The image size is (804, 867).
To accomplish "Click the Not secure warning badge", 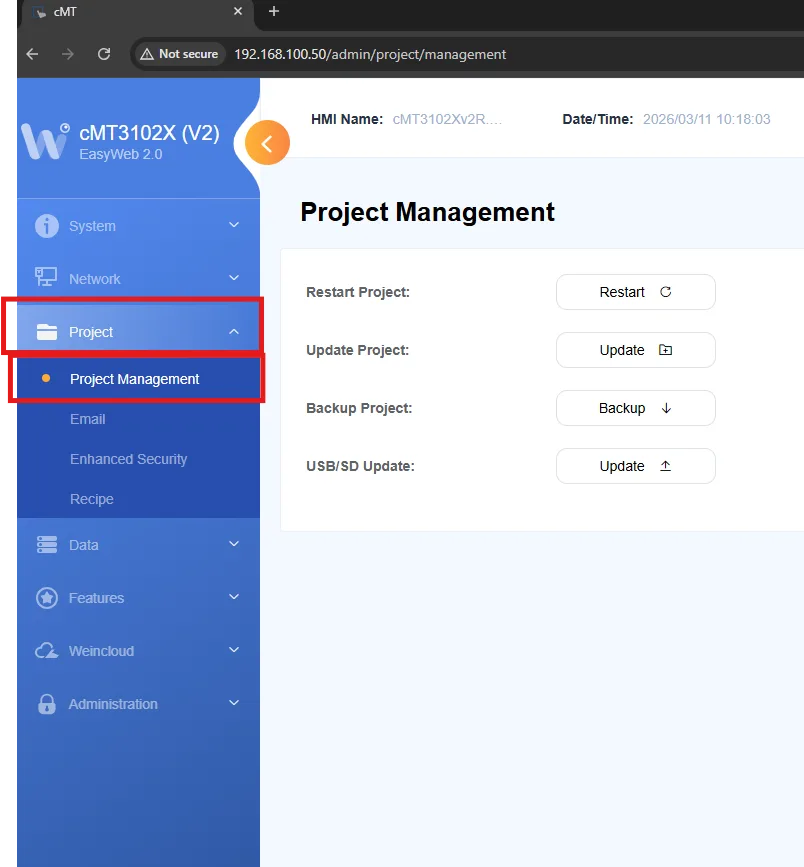I will point(179,54).
